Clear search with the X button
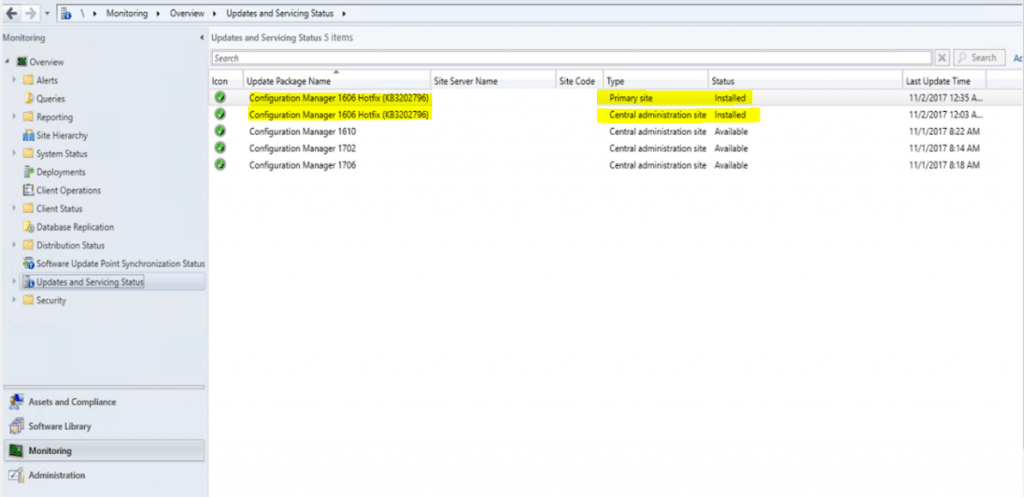1024x497 pixels. (942, 58)
